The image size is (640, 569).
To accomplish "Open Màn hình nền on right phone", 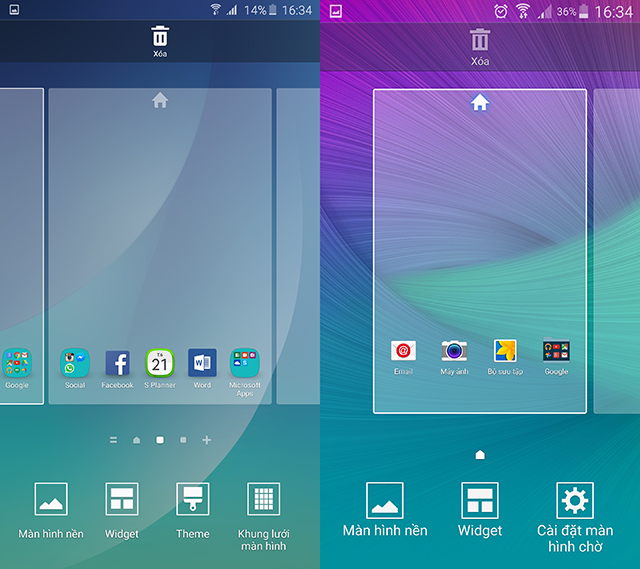I will [385, 510].
